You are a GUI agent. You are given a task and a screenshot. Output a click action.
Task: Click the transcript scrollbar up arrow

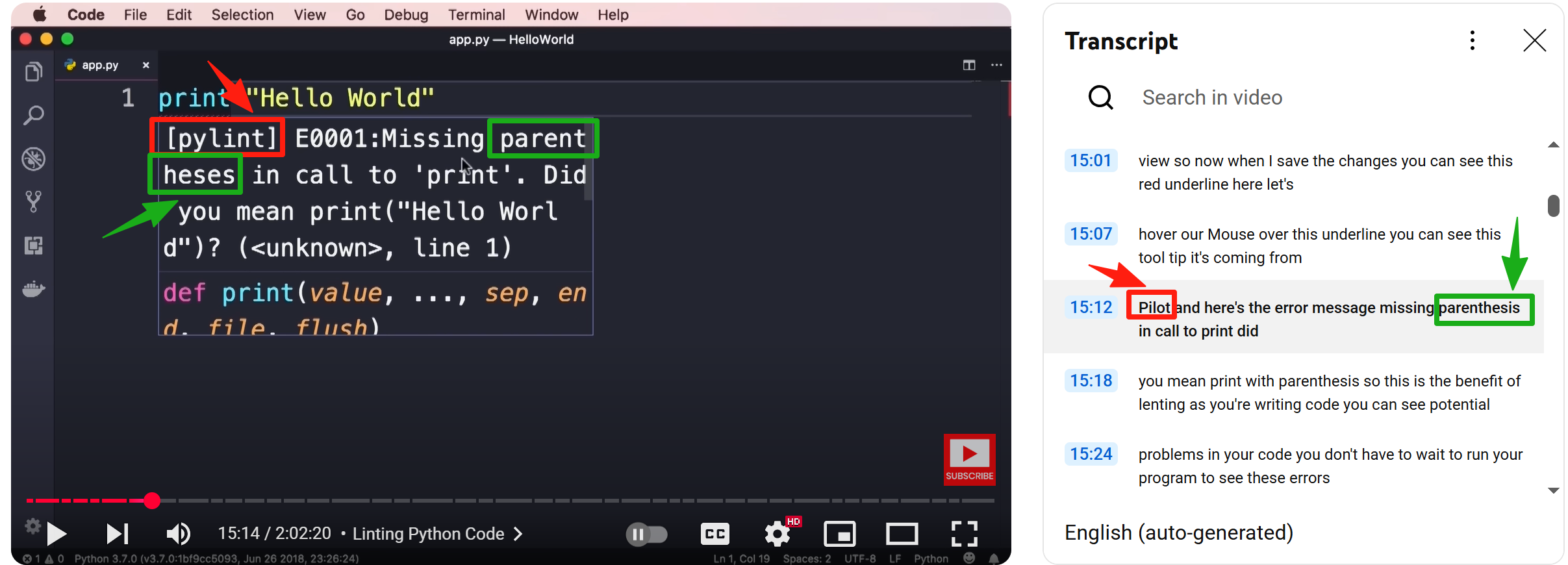click(1554, 145)
